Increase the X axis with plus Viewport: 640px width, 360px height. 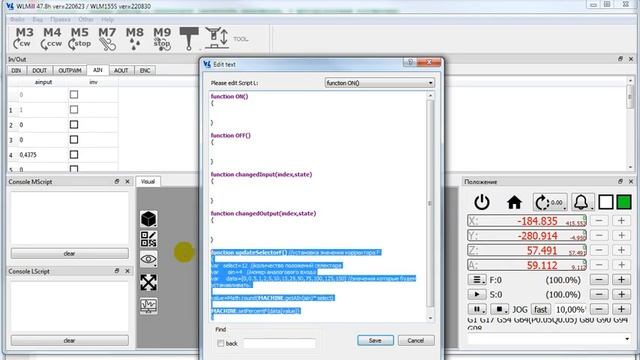point(621,221)
